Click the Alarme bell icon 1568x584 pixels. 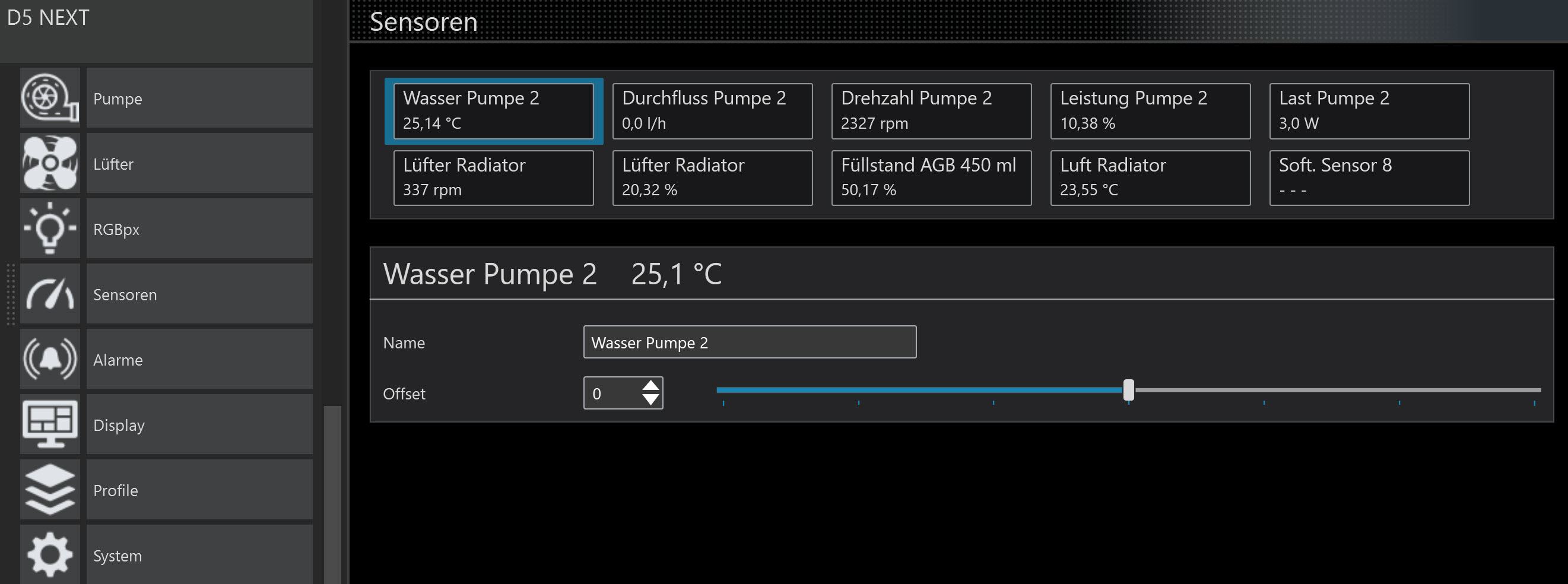coord(50,359)
